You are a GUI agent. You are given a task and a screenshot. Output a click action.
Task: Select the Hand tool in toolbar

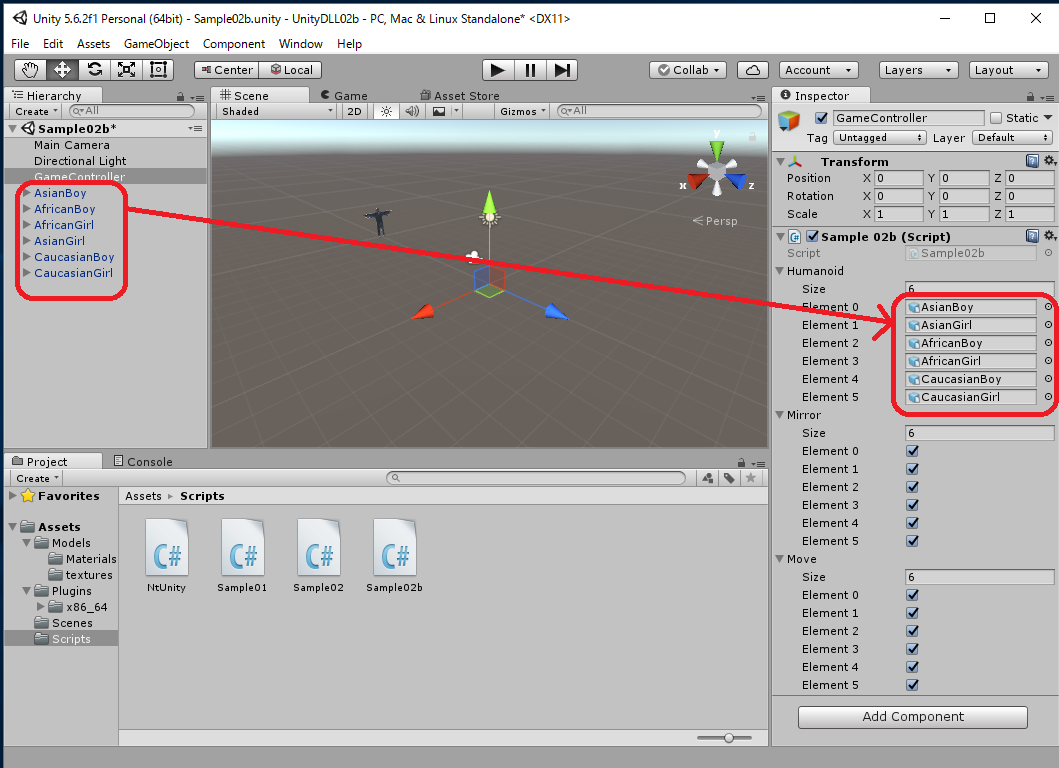[30, 70]
